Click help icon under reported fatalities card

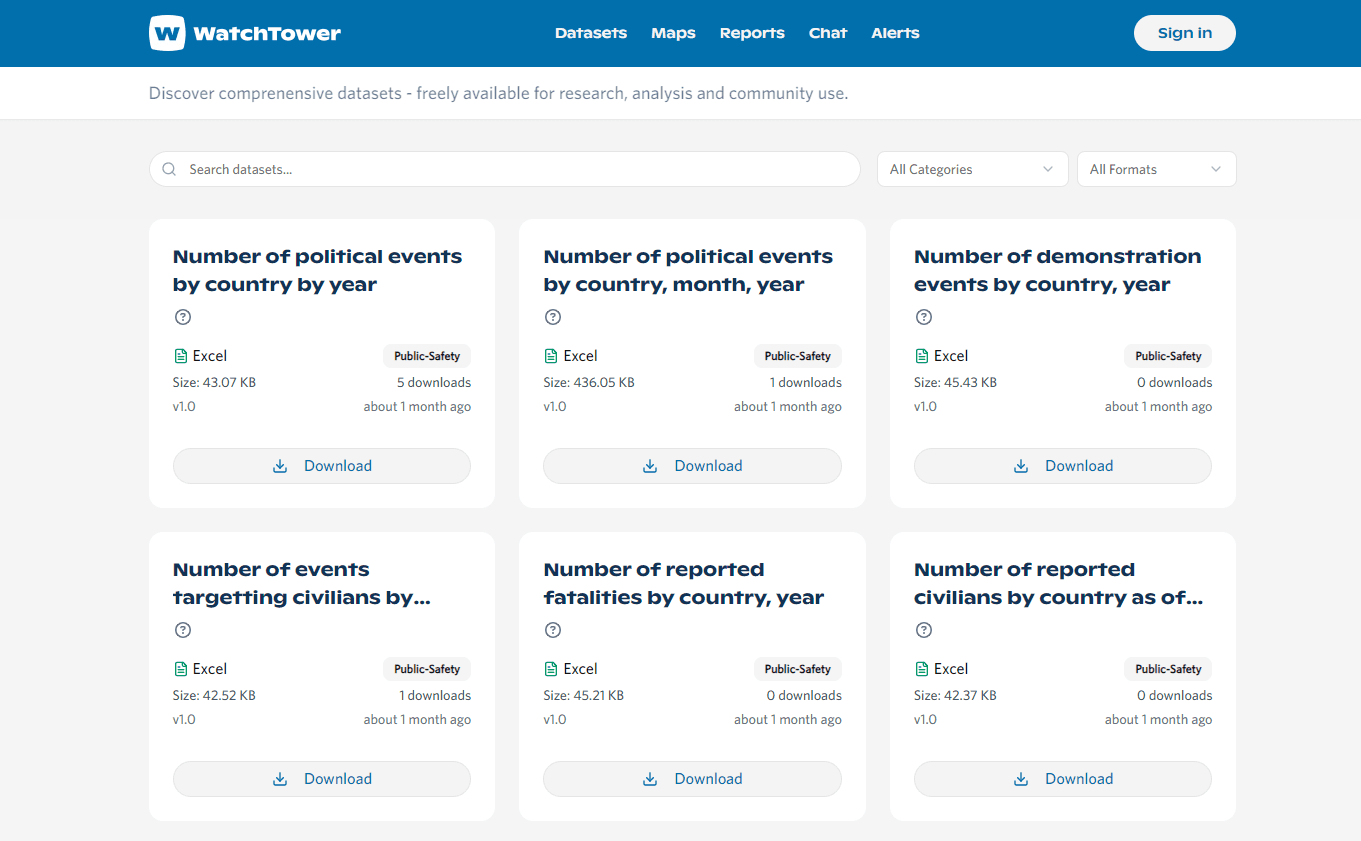tap(553, 630)
